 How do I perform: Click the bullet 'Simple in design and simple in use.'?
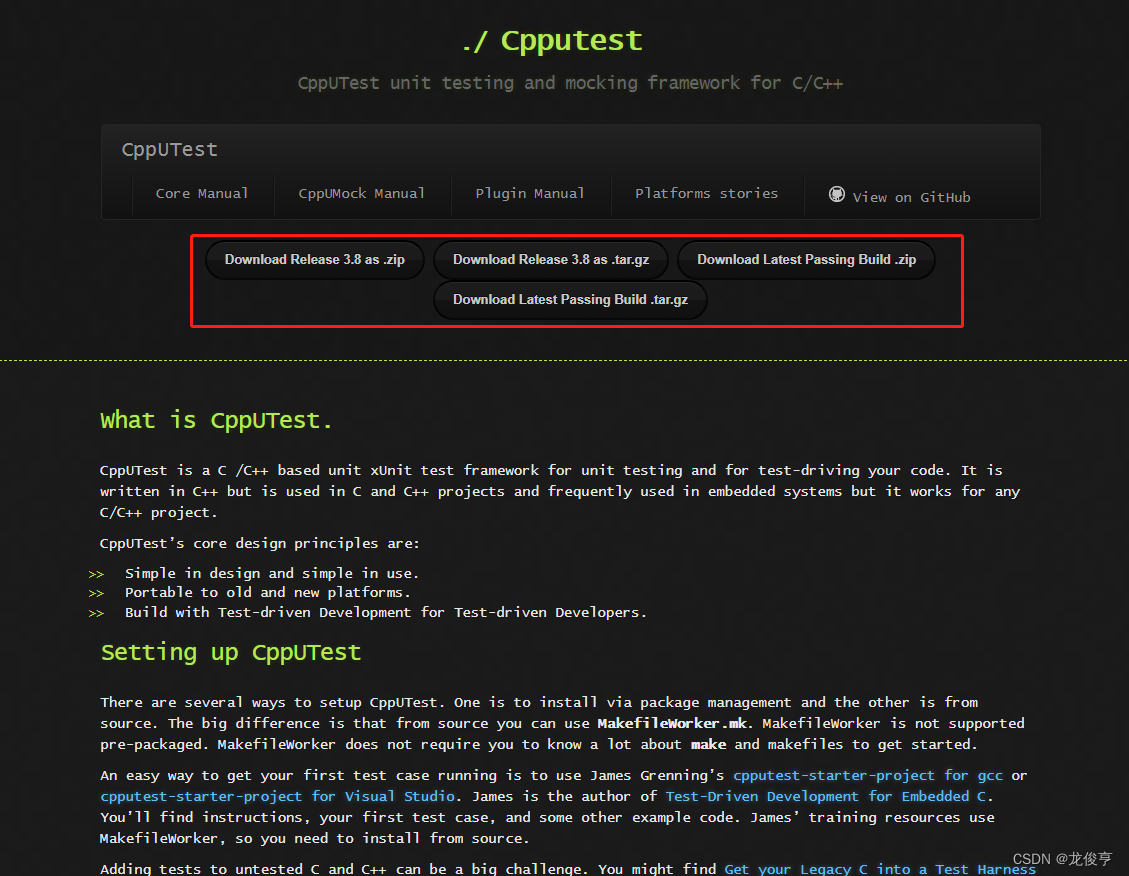click(271, 574)
